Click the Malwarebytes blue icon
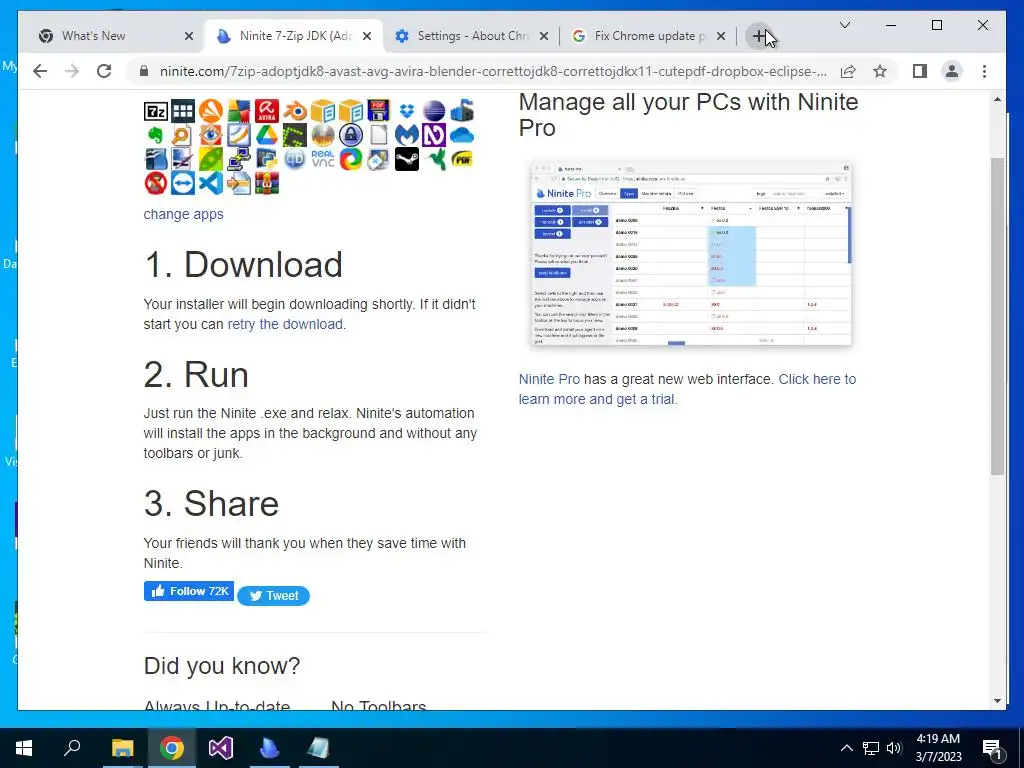 click(406, 135)
